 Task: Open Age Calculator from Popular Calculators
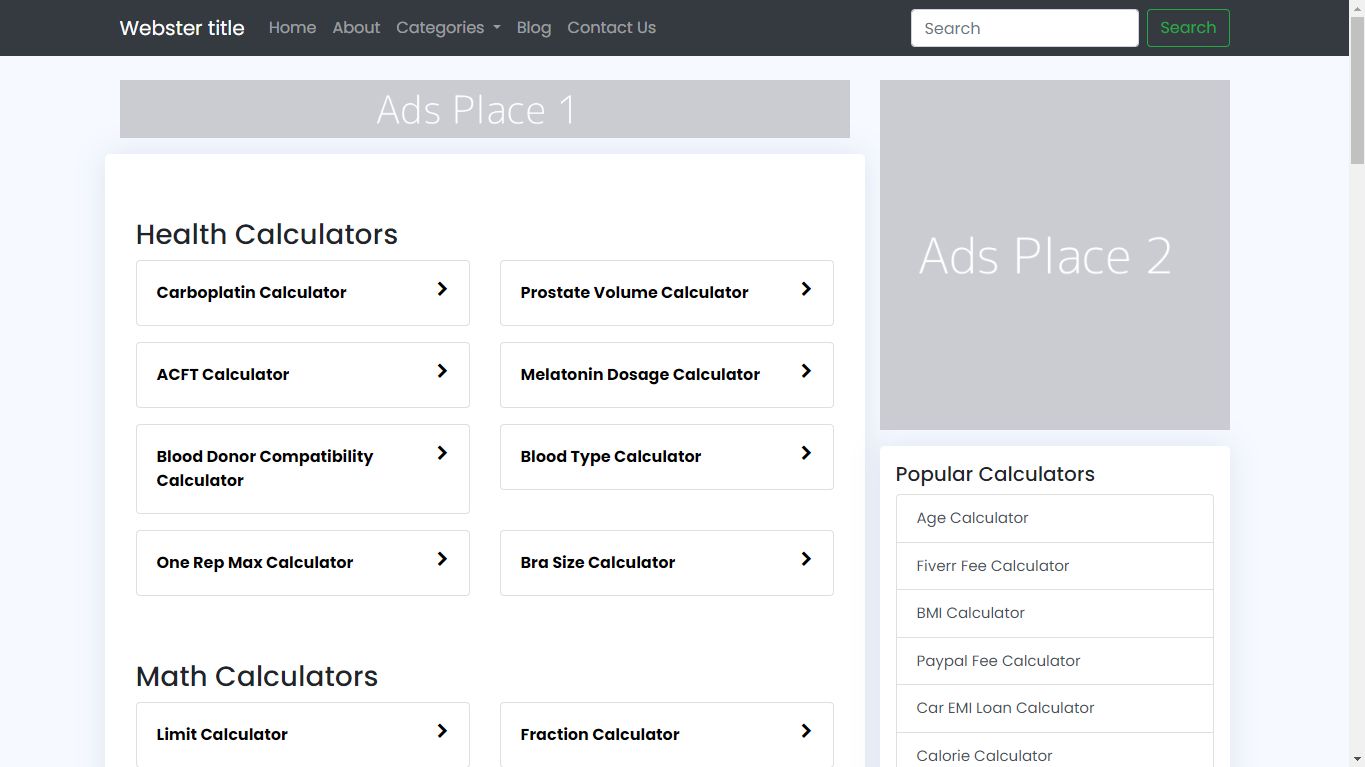tap(972, 518)
